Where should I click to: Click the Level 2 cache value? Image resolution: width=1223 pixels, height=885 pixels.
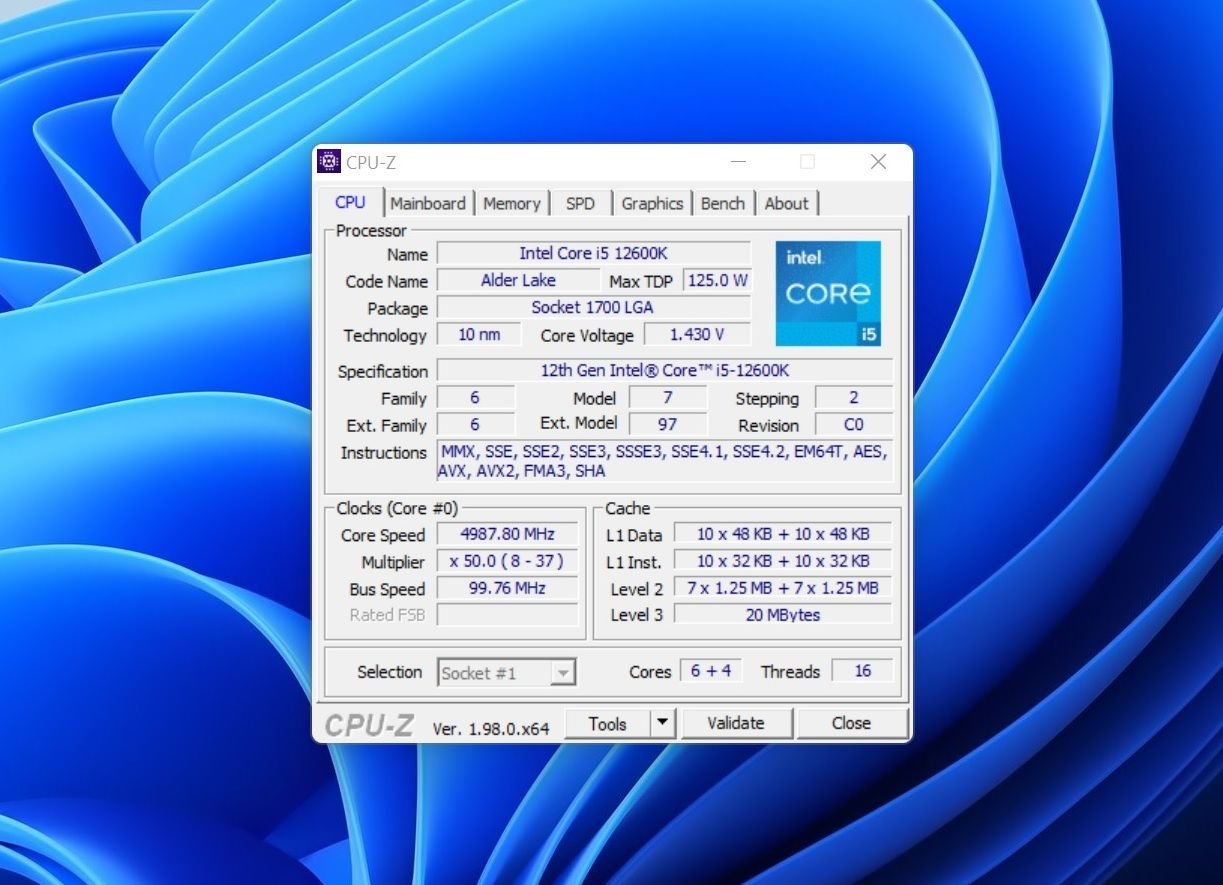783,588
